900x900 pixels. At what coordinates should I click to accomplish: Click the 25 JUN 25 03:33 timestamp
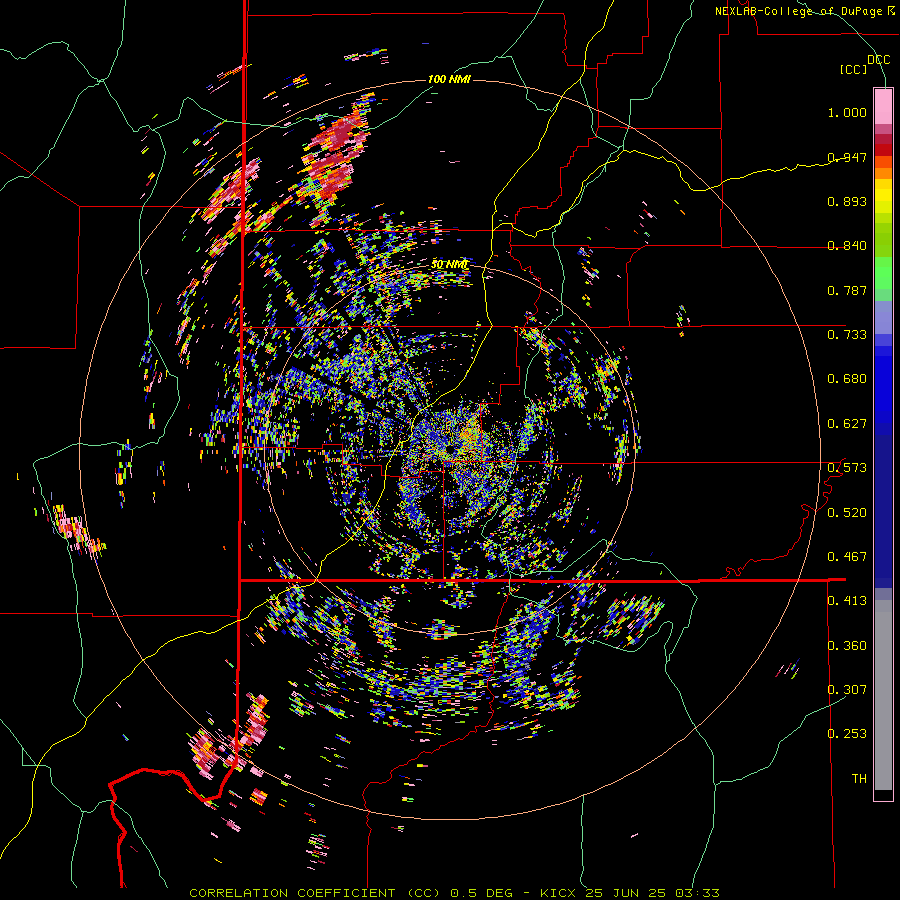pos(653,893)
